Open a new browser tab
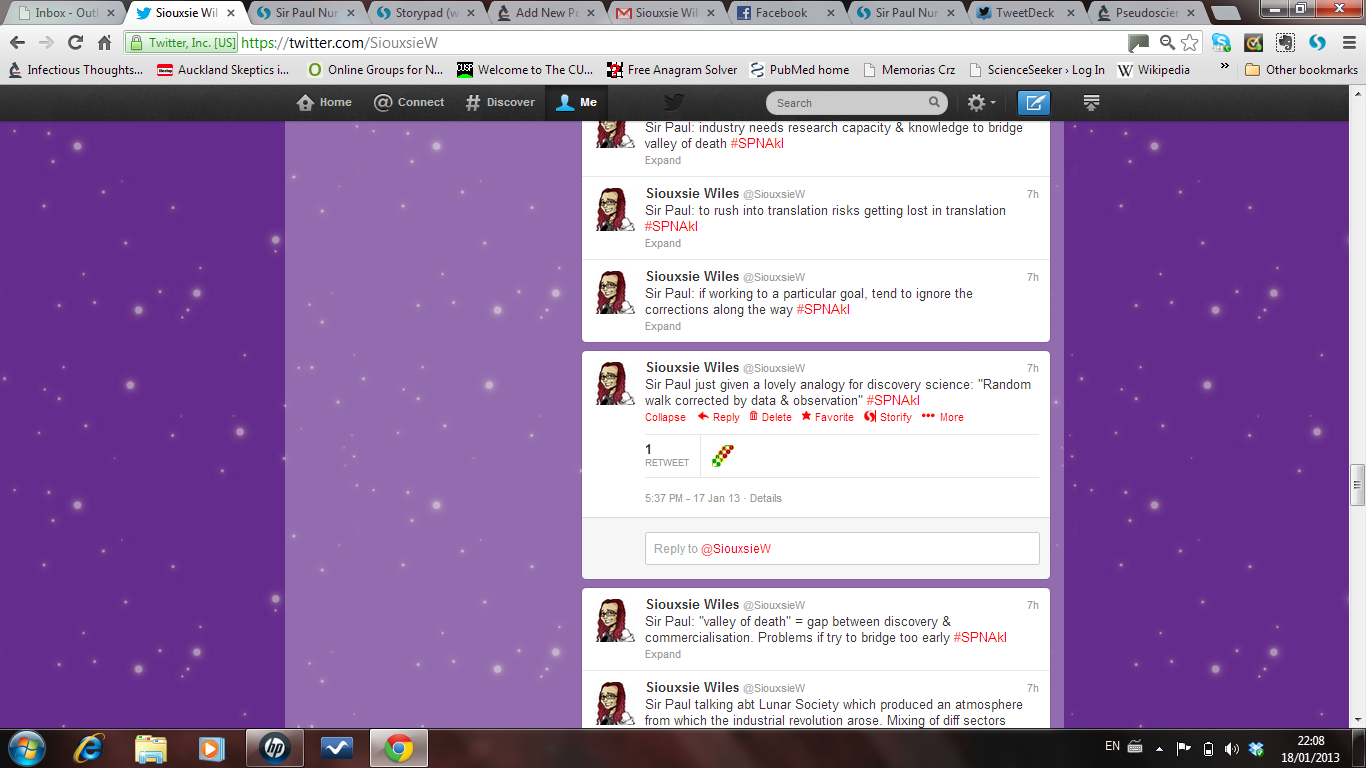The height and width of the screenshot is (768, 1366). (1226, 14)
